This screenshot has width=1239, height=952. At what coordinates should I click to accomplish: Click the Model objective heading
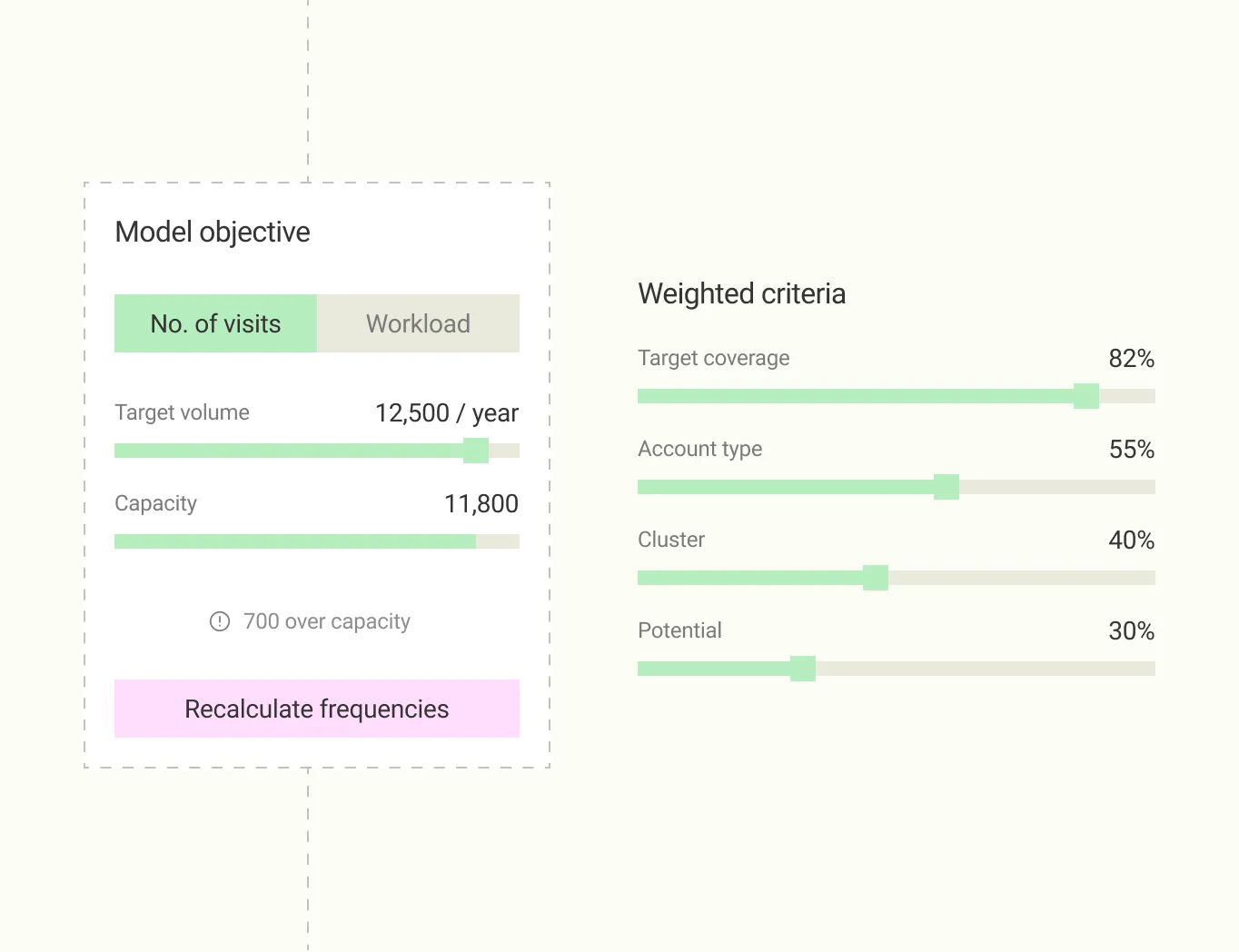coord(213,233)
